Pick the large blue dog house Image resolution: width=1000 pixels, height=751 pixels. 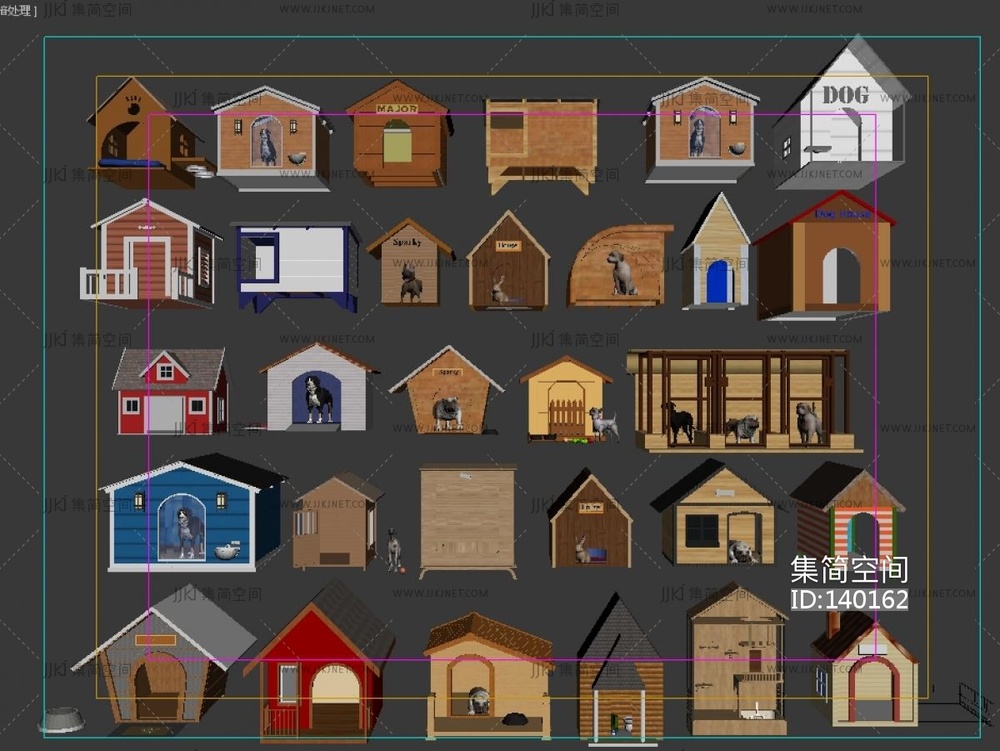coord(190,513)
